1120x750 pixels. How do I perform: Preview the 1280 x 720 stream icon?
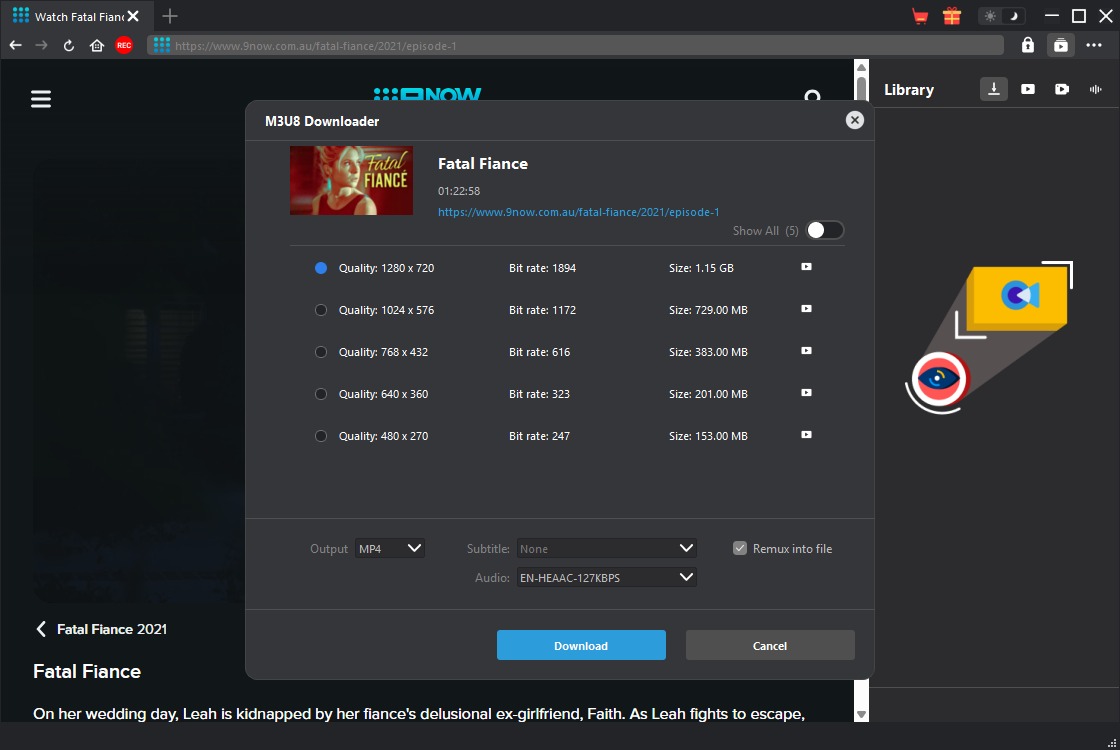point(806,267)
